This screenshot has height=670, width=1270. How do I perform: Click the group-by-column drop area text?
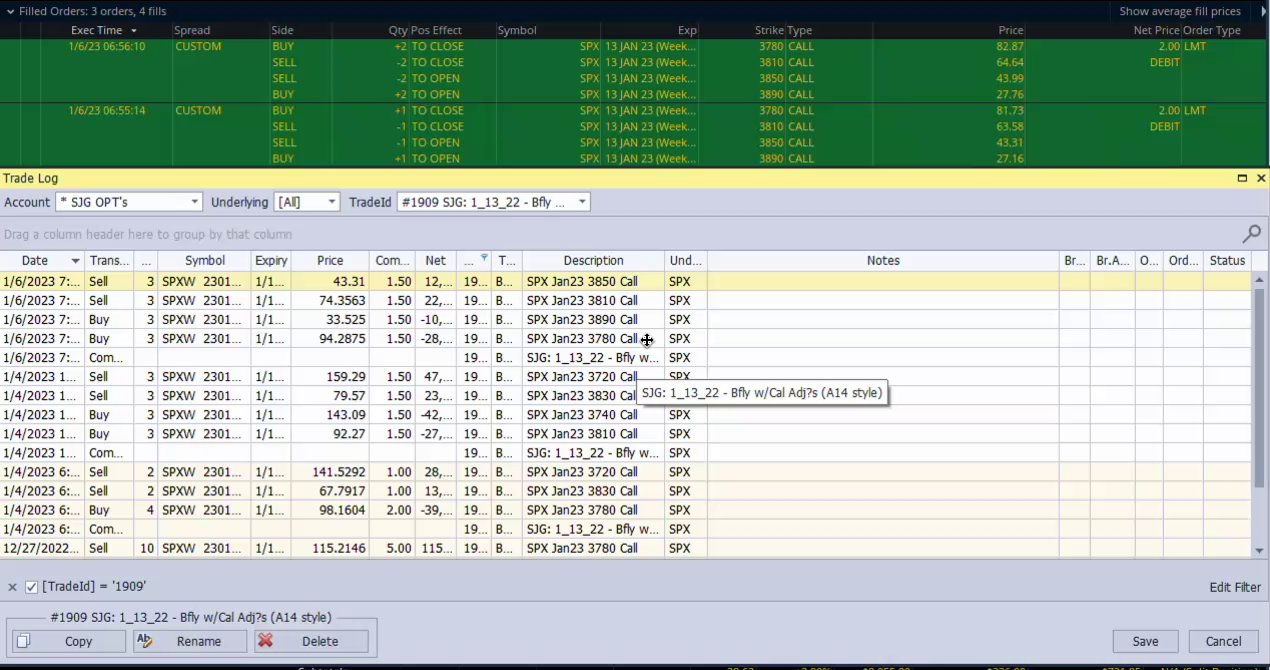(148, 234)
